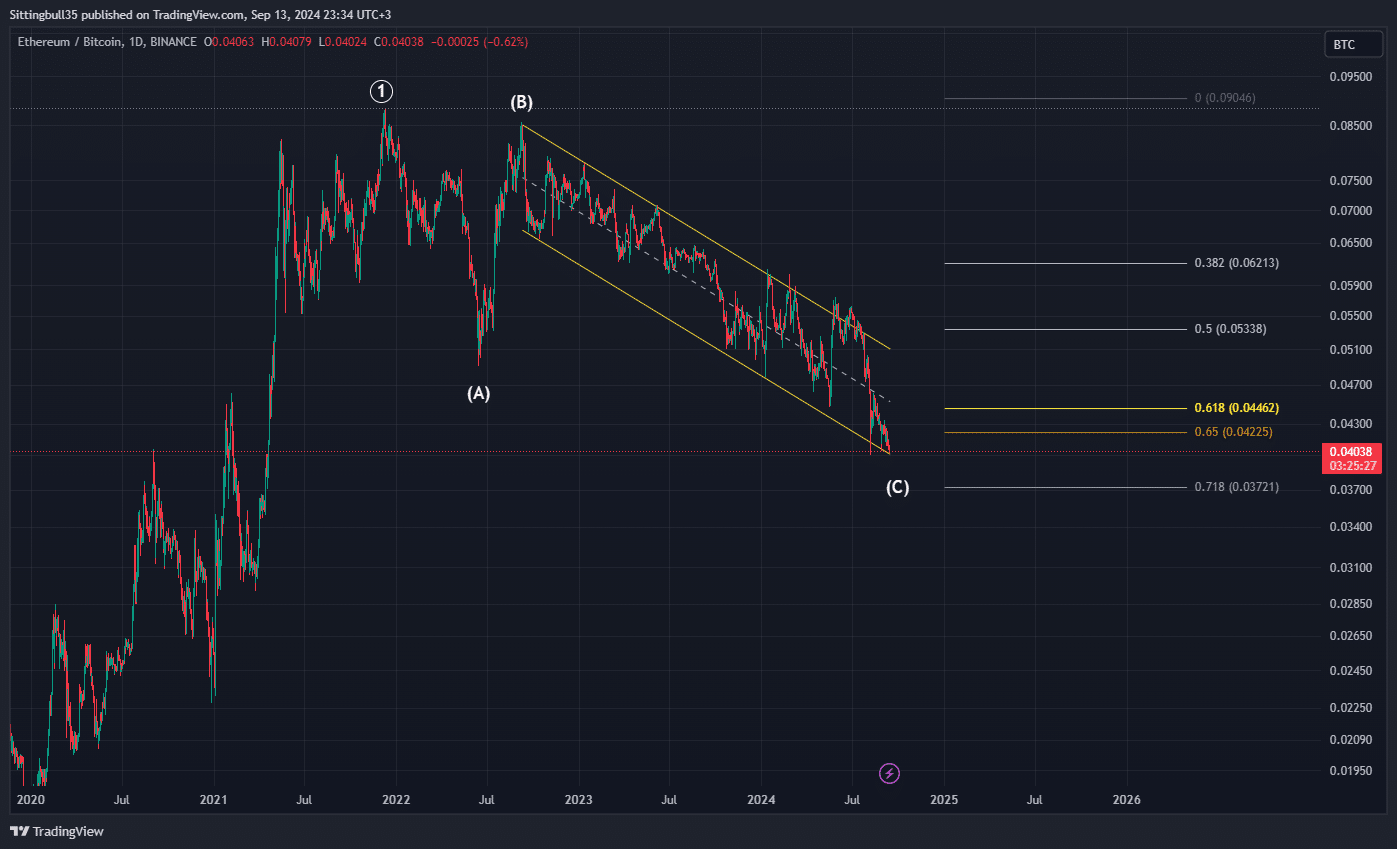Viewport: 1397px width, 849px height.
Task: Click the 2025 time axis label
Action: (x=944, y=800)
